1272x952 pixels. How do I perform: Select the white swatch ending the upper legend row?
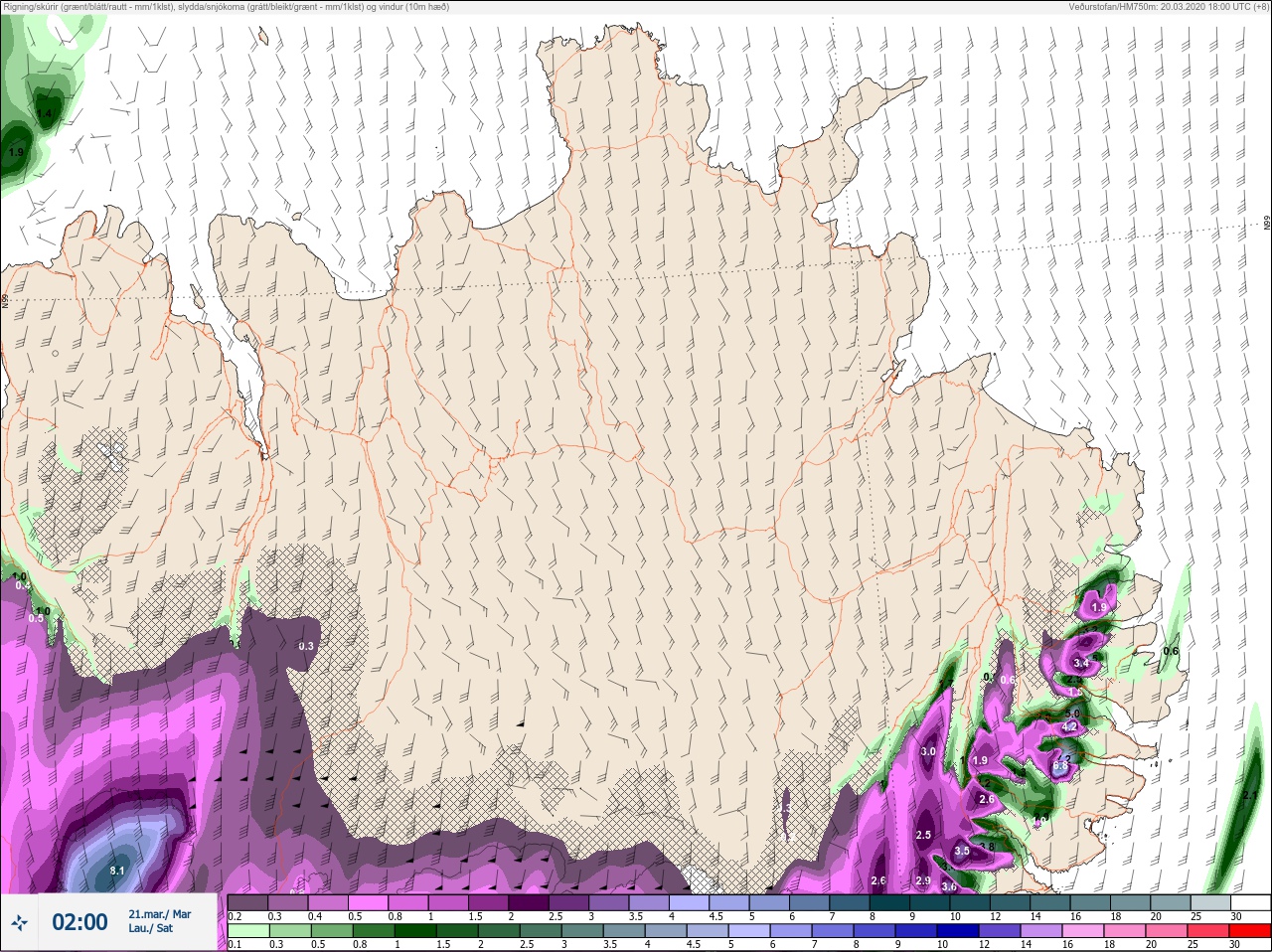click(1250, 902)
